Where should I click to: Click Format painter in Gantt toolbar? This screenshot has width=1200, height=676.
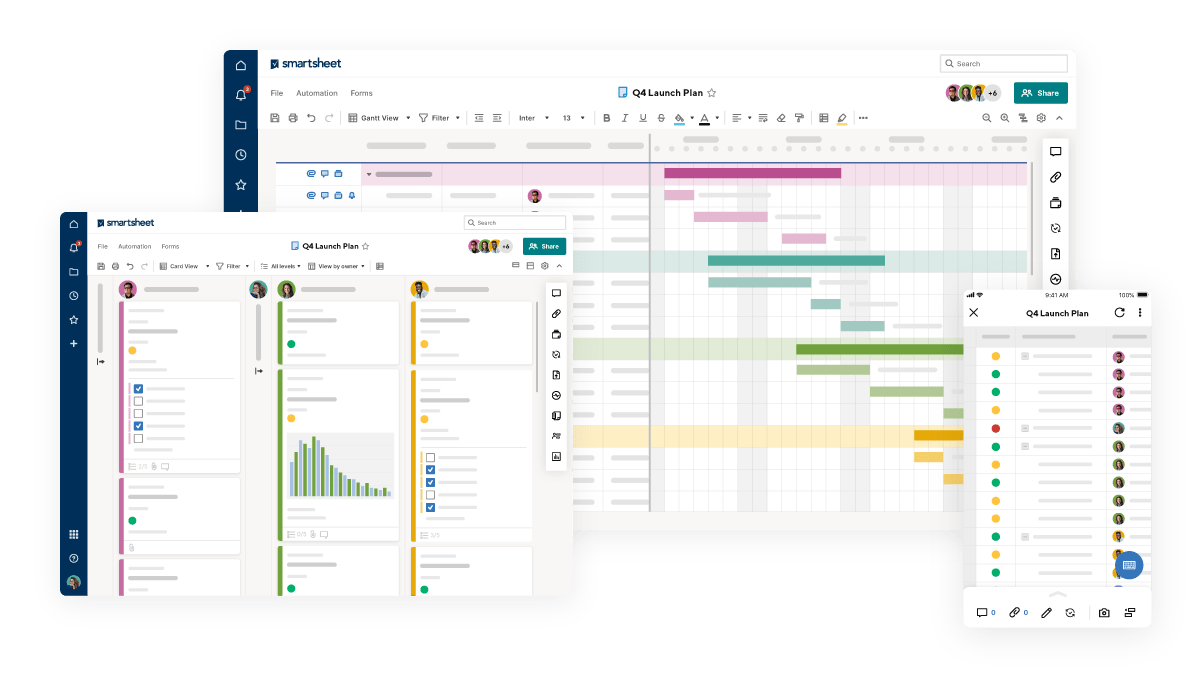tap(799, 118)
